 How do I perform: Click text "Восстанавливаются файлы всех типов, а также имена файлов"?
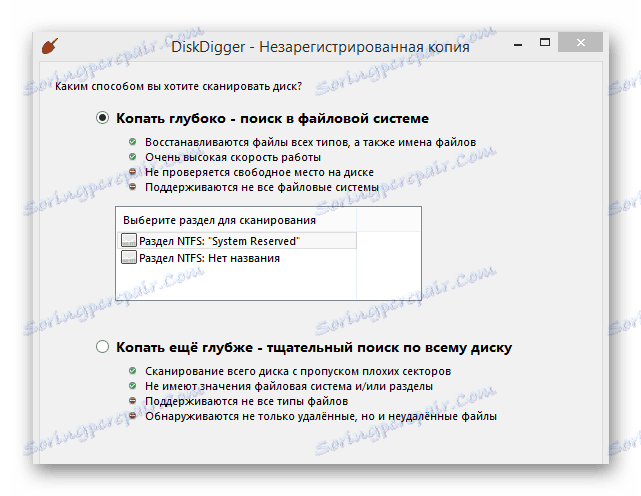[311, 142]
